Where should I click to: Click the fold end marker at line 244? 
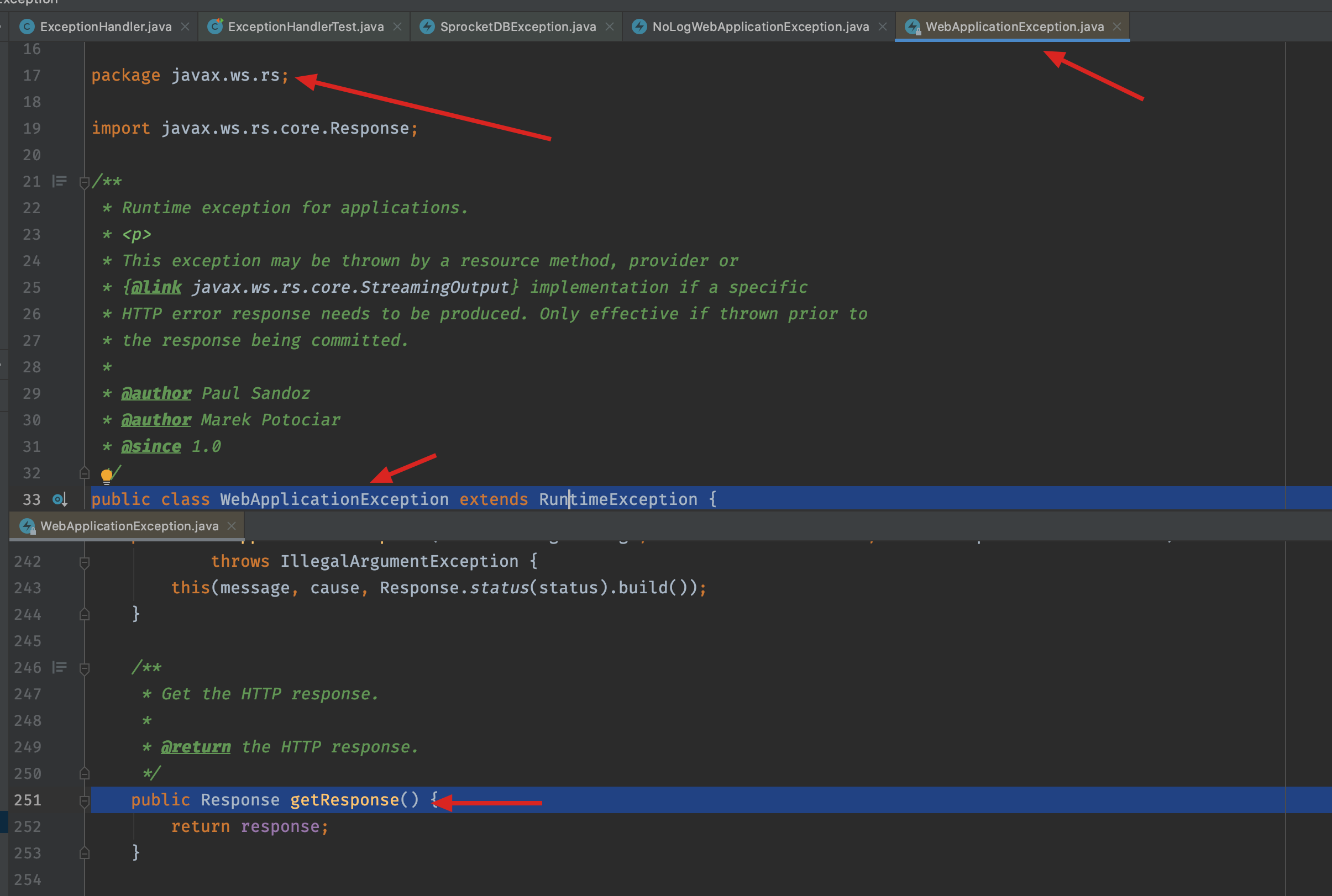coord(85,615)
